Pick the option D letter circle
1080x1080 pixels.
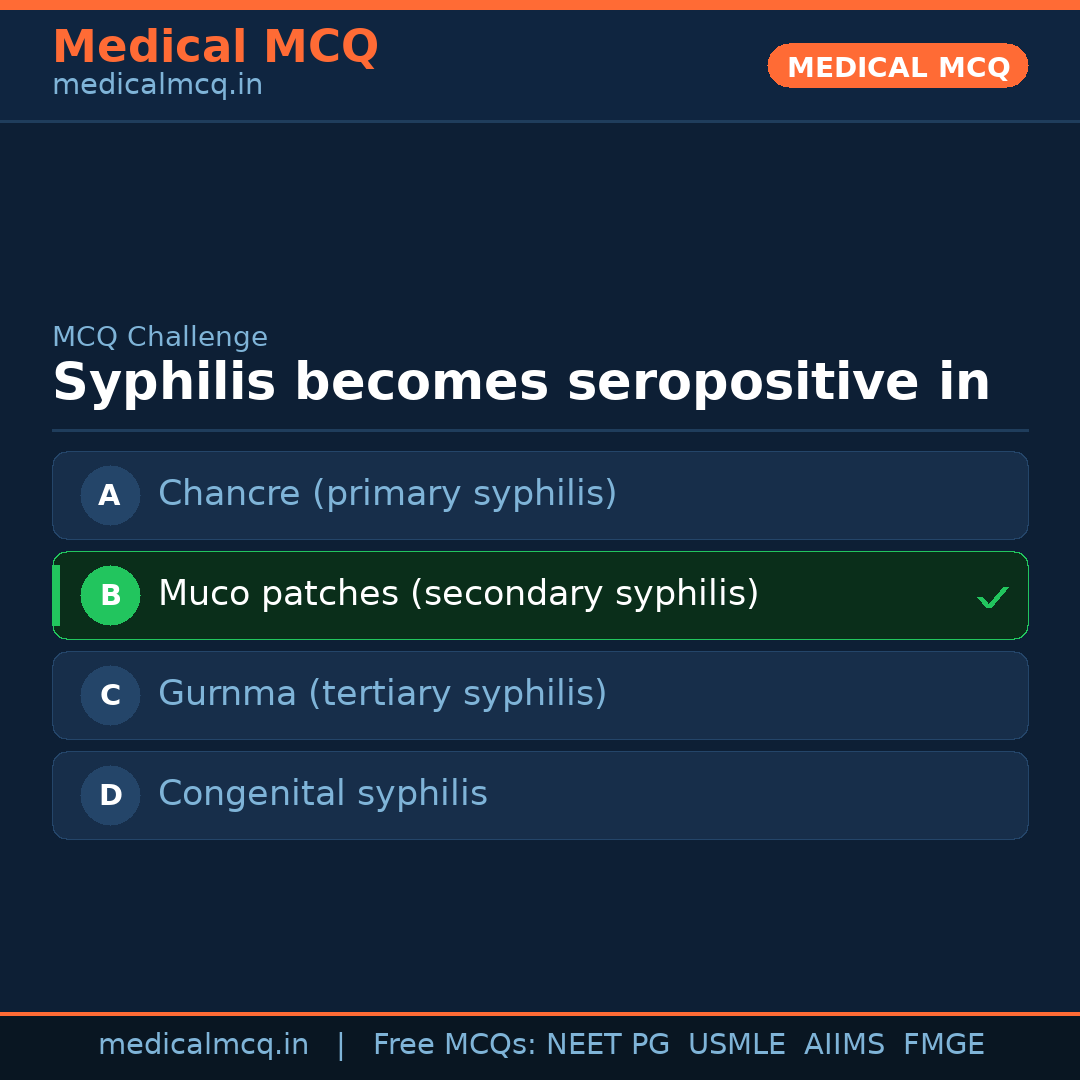coord(110,795)
